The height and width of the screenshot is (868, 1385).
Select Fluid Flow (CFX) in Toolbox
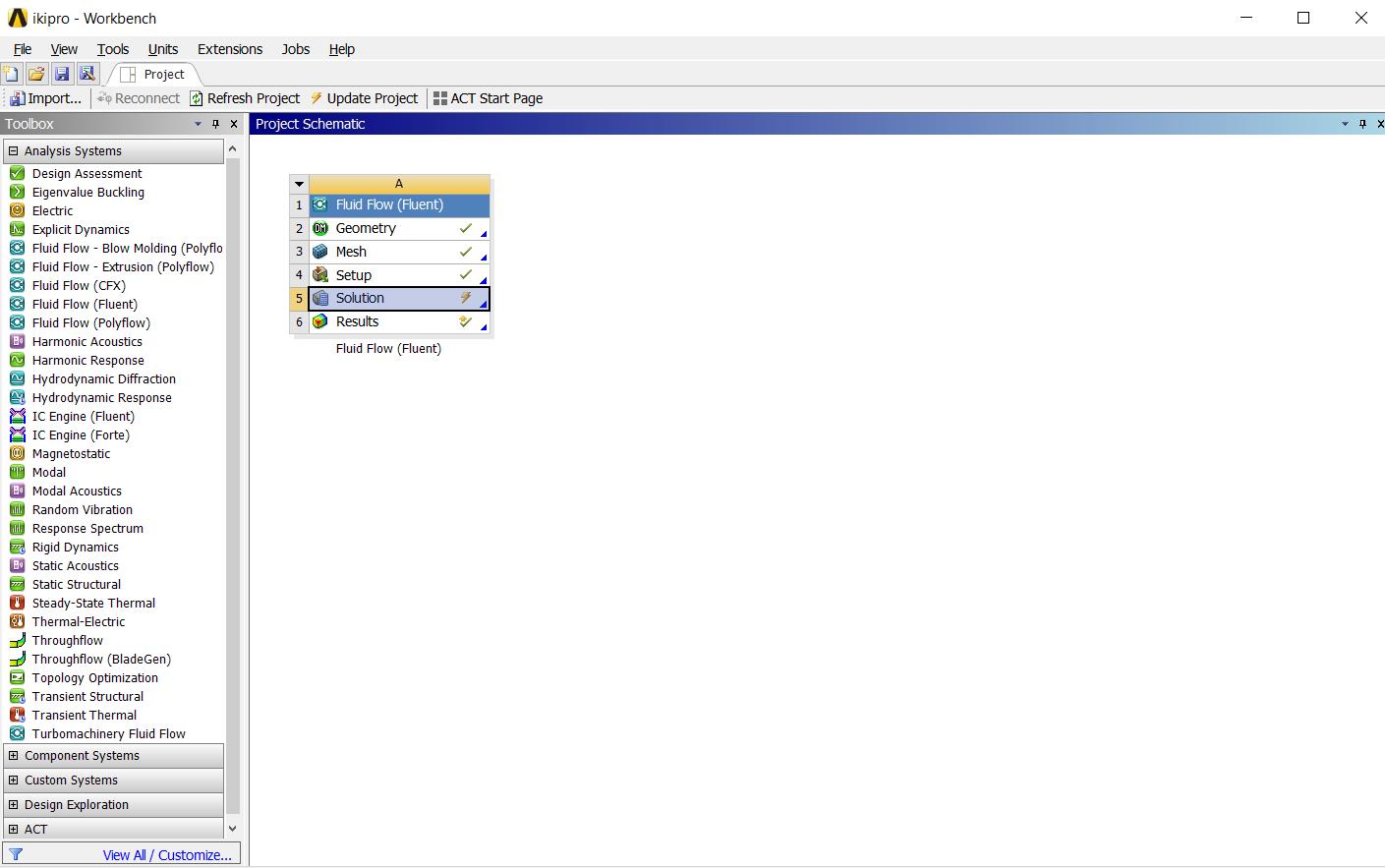79,286
